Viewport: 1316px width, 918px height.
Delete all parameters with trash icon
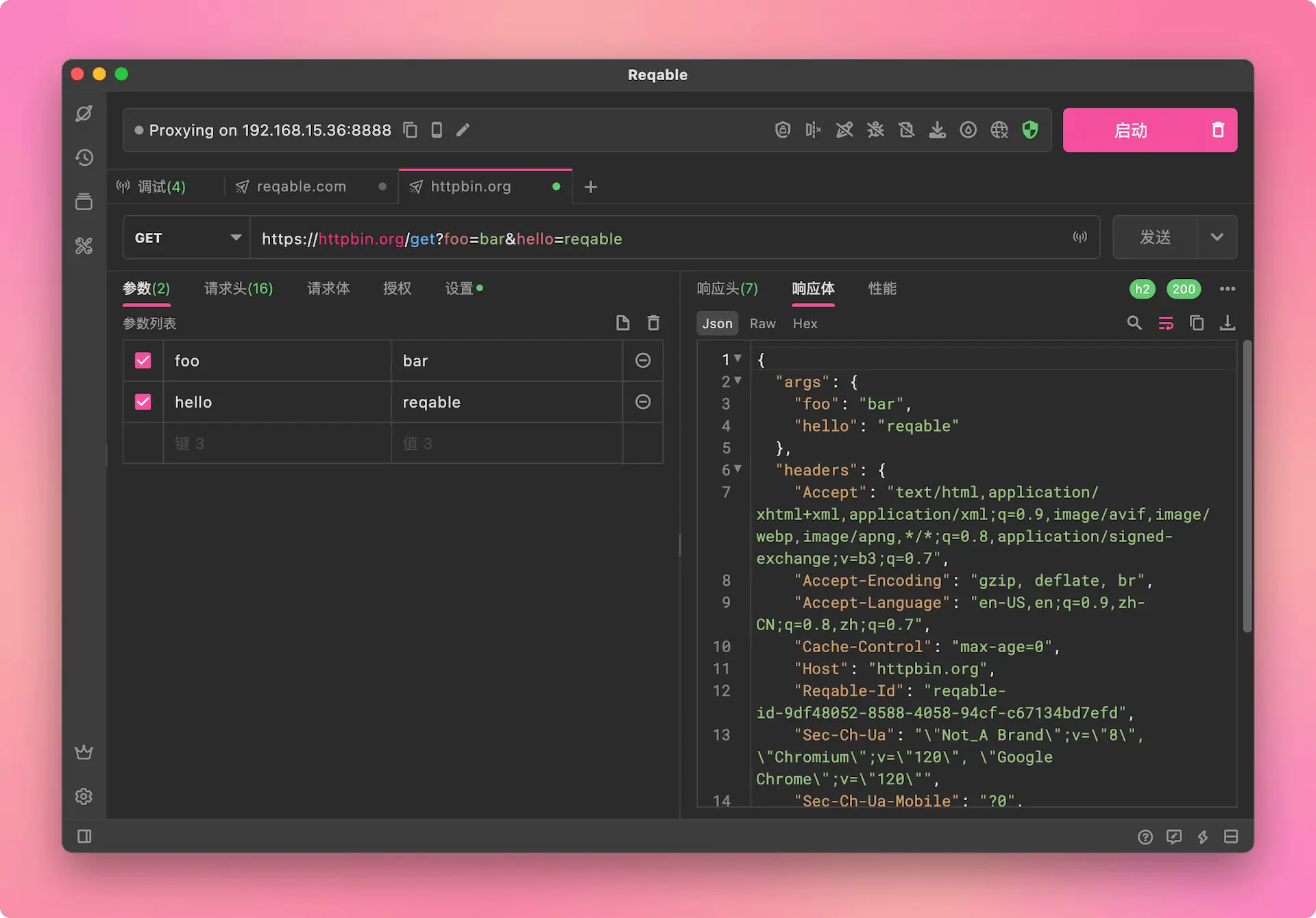653,323
